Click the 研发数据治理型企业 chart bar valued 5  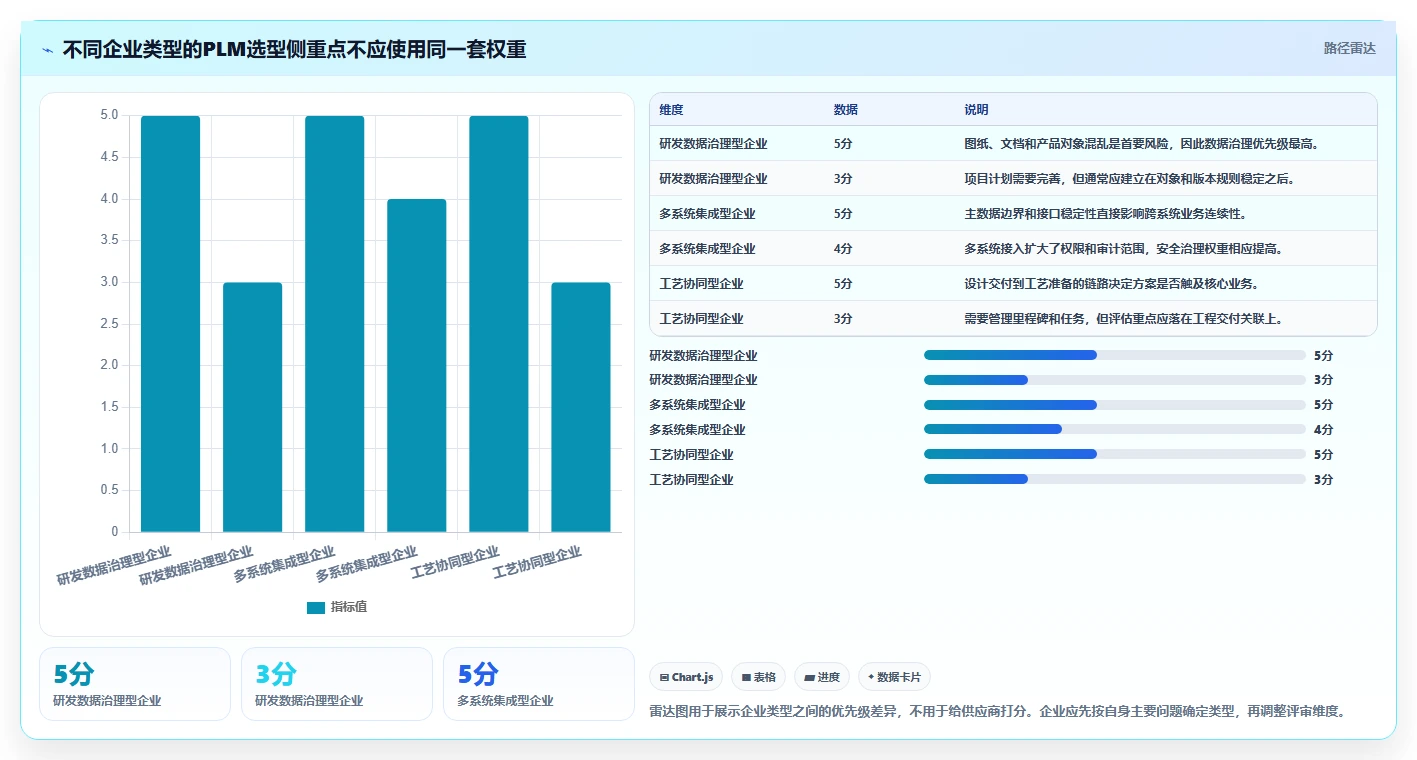pos(171,324)
